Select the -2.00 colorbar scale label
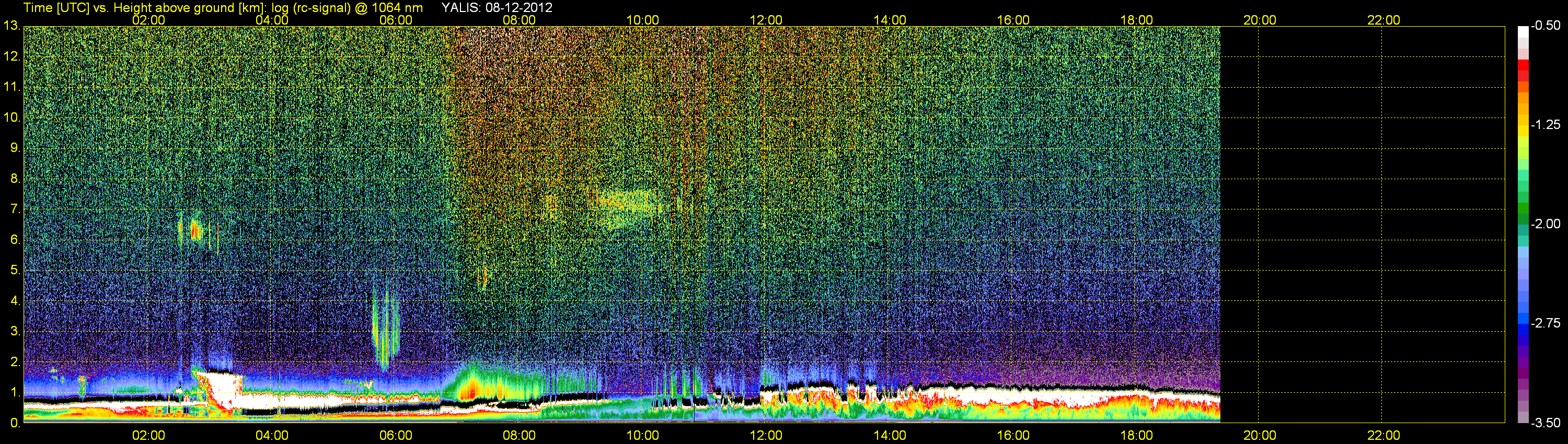This screenshot has height=444, width=1568. pos(1546,224)
